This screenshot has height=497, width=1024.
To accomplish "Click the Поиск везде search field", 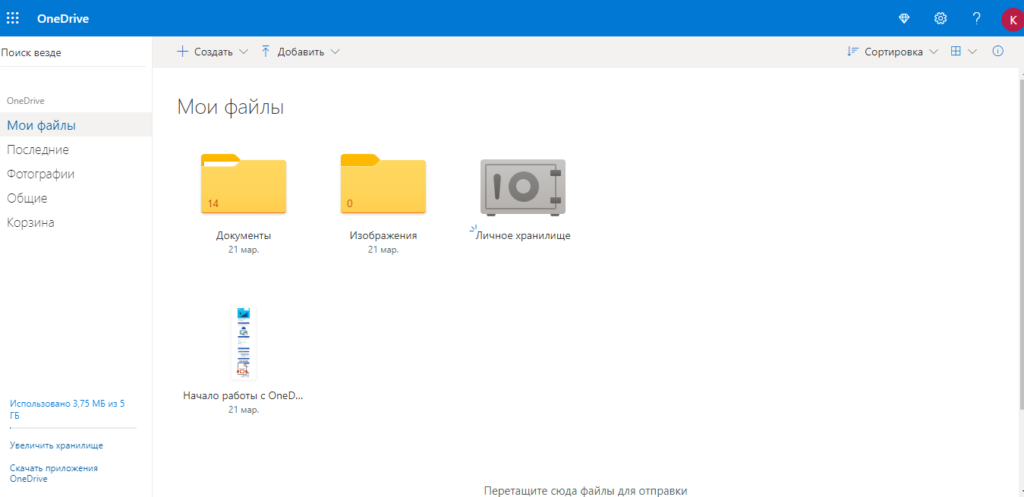I will click(x=70, y=52).
